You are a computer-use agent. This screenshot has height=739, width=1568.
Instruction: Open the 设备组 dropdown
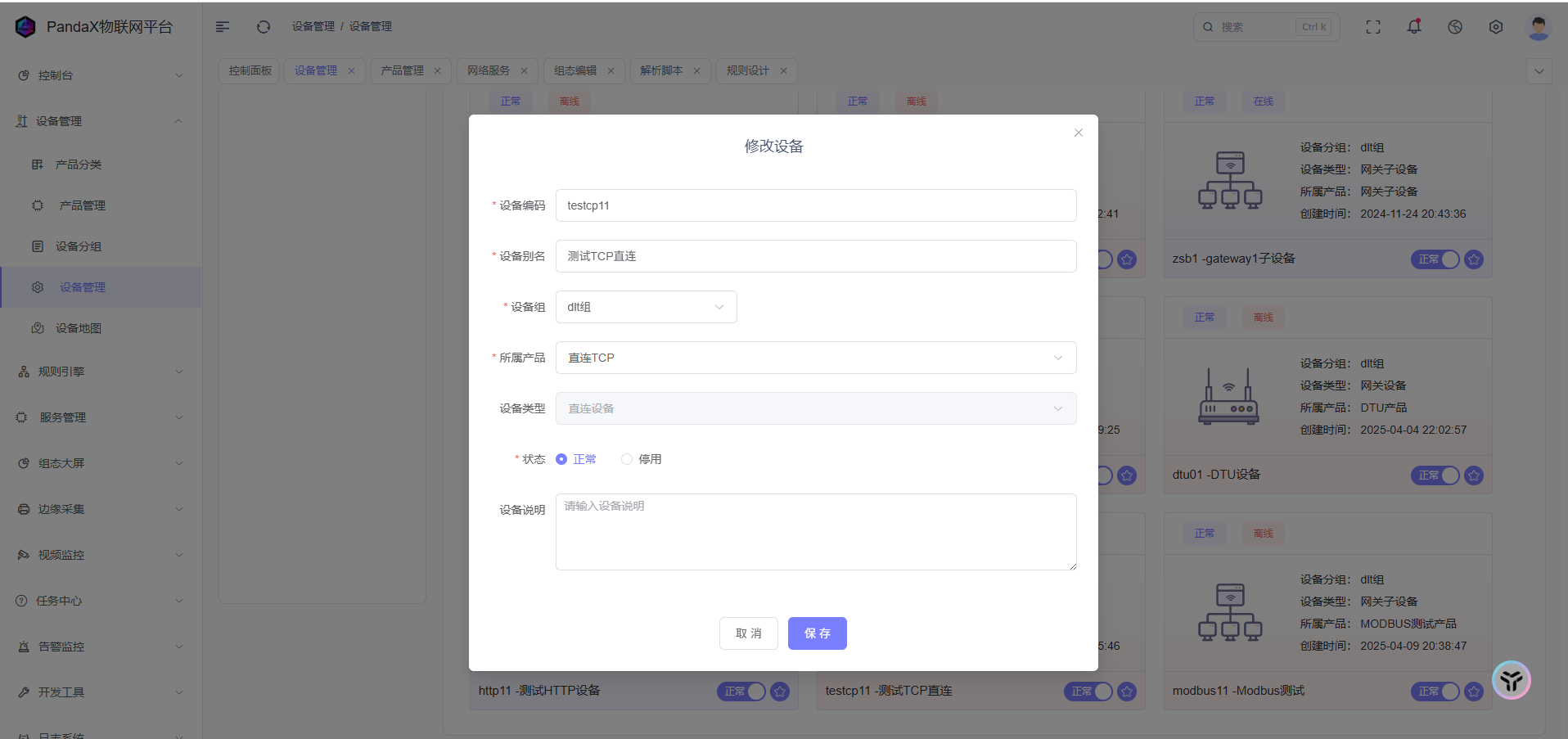point(646,307)
